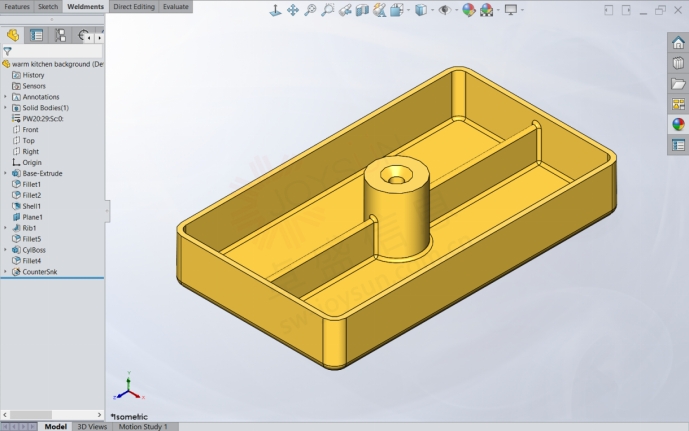Click the View Settings monitor icon
Image resolution: width=689 pixels, height=431 pixels.
tap(511, 10)
